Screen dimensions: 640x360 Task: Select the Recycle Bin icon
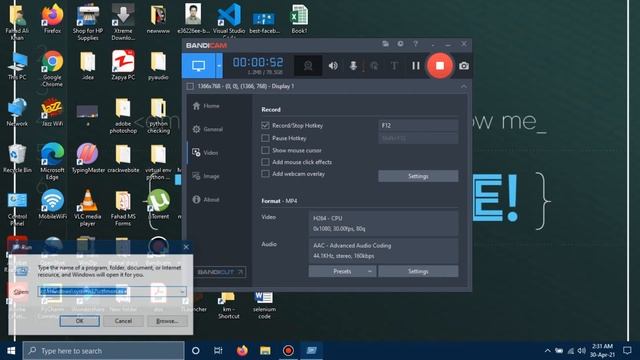click(x=17, y=158)
